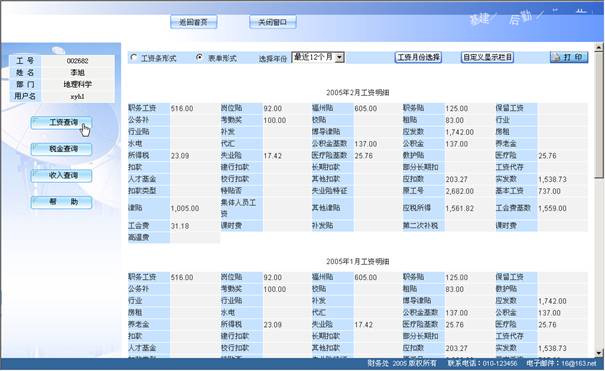Image resolution: width=605 pixels, height=371 pixels.
Task: Click the 工号 value 002682
Action: coord(78,61)
